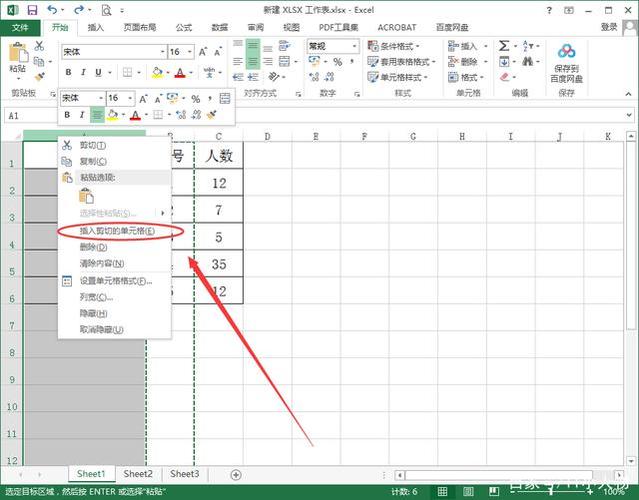Click the ribbon fill color bucket
This screenshot has height=500, width=639.
(157, 73)
